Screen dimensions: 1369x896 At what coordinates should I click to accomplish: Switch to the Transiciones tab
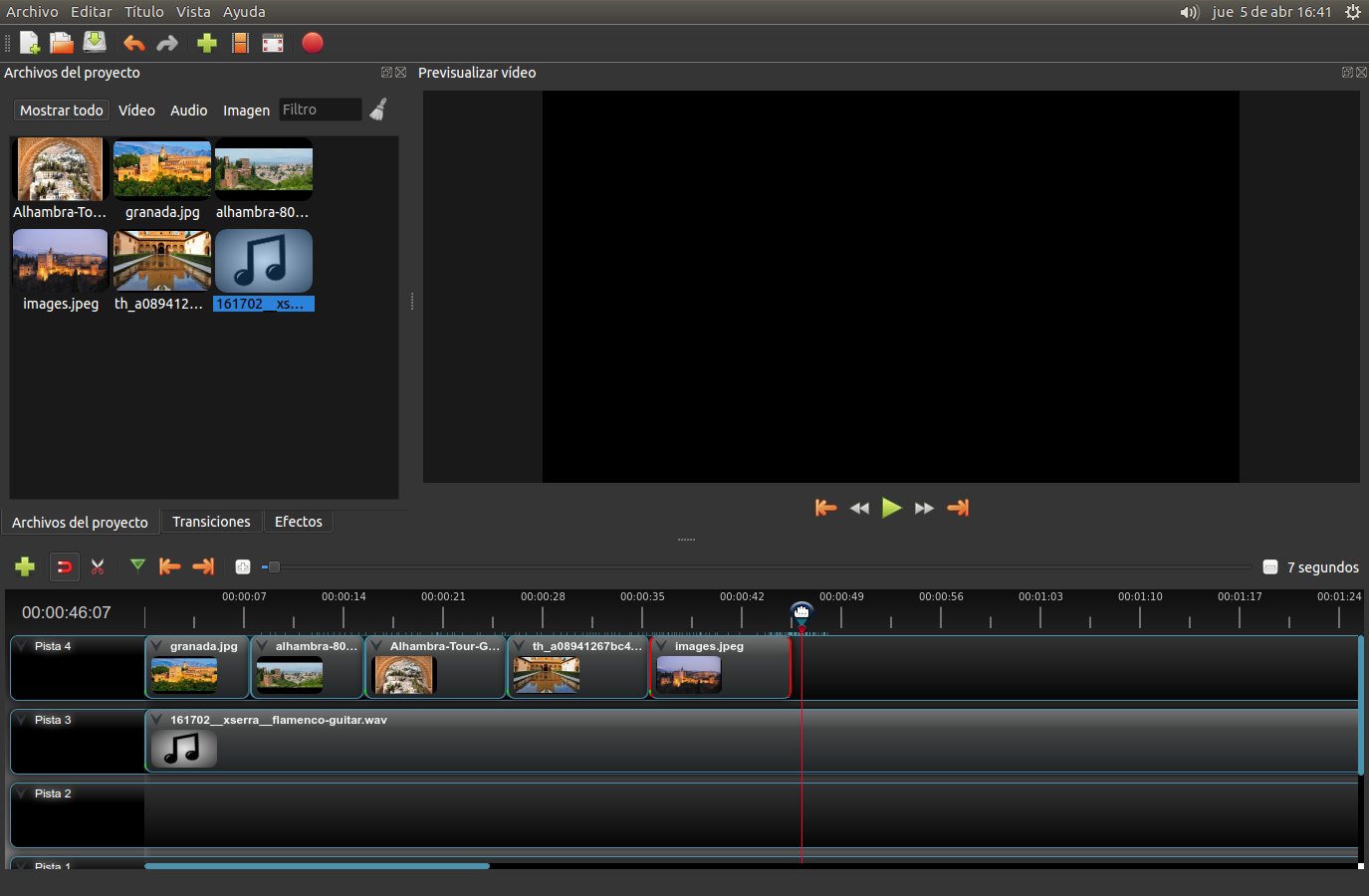(x=211, y=522)
